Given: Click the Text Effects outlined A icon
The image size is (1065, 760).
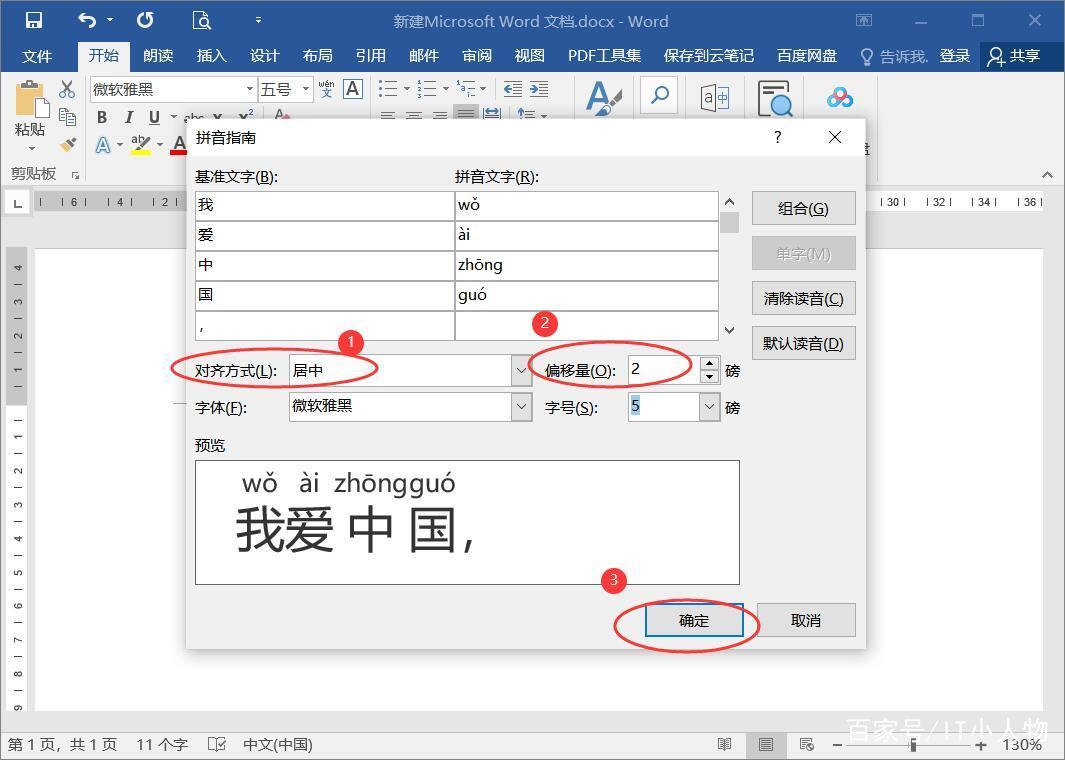Looking at the screenshot, I should (103, 145).
